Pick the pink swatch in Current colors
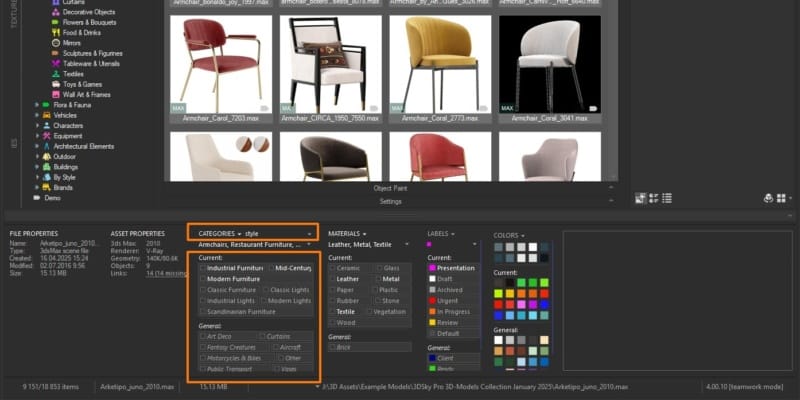800x400 pixels. tap(521, 305)
